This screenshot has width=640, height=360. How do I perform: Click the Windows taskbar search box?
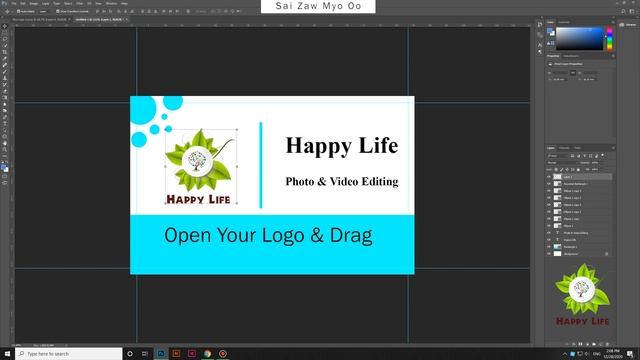69,353
